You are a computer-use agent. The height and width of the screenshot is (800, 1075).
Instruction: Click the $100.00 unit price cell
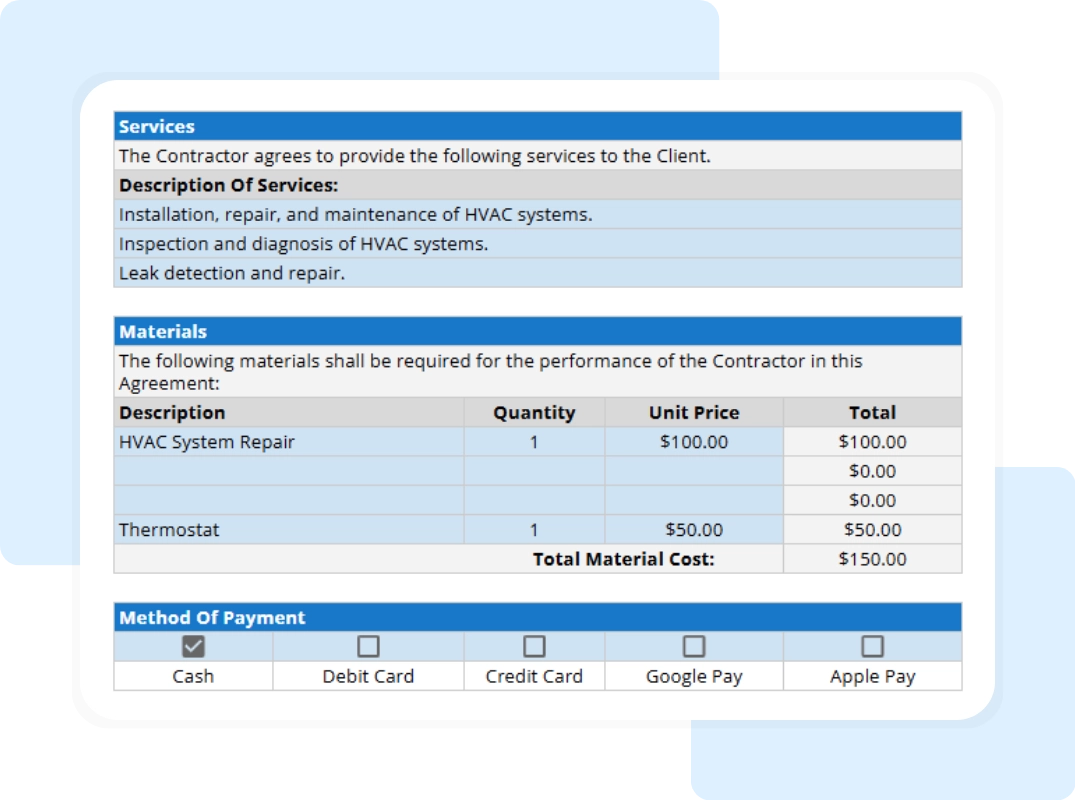tap(694, 442)
